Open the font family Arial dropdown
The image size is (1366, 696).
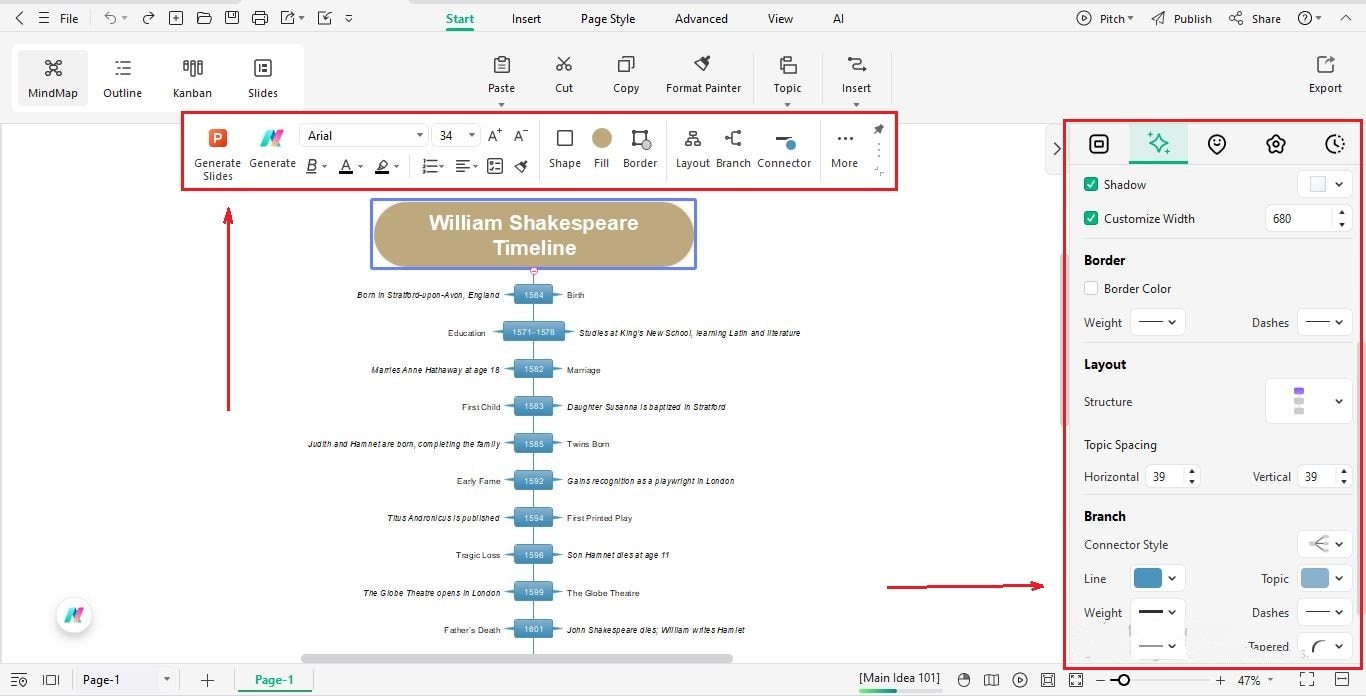(364, 135)
